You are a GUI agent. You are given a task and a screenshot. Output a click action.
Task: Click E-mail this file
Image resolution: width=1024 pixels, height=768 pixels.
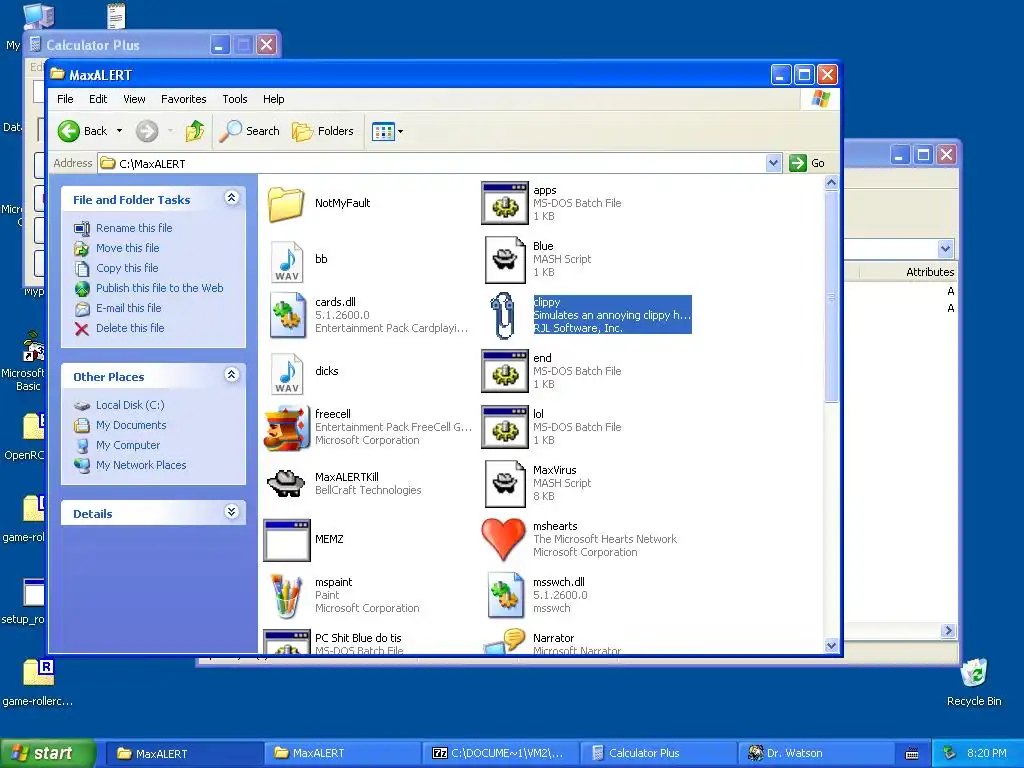[129, 308]
